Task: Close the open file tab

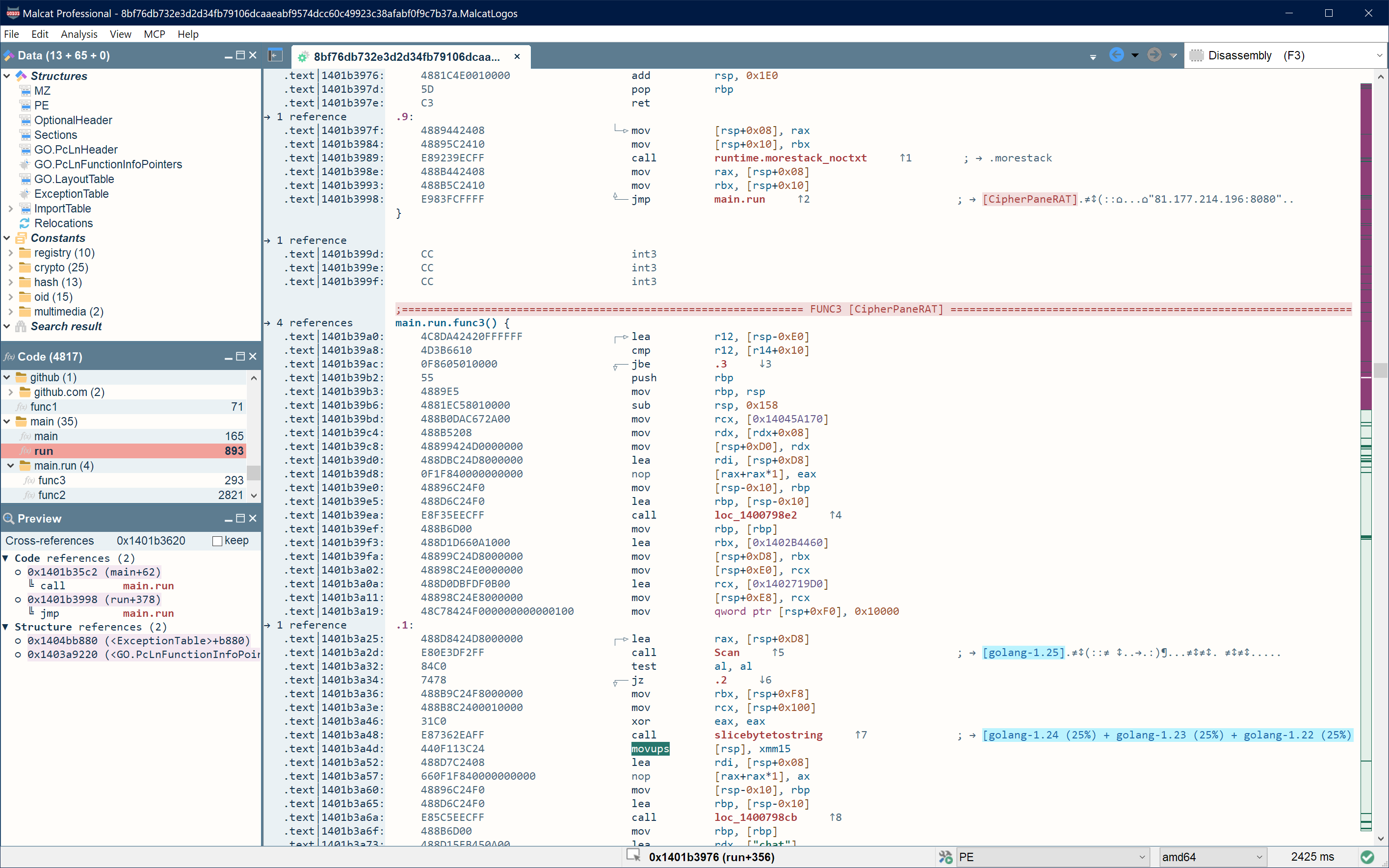Action: 517,56
